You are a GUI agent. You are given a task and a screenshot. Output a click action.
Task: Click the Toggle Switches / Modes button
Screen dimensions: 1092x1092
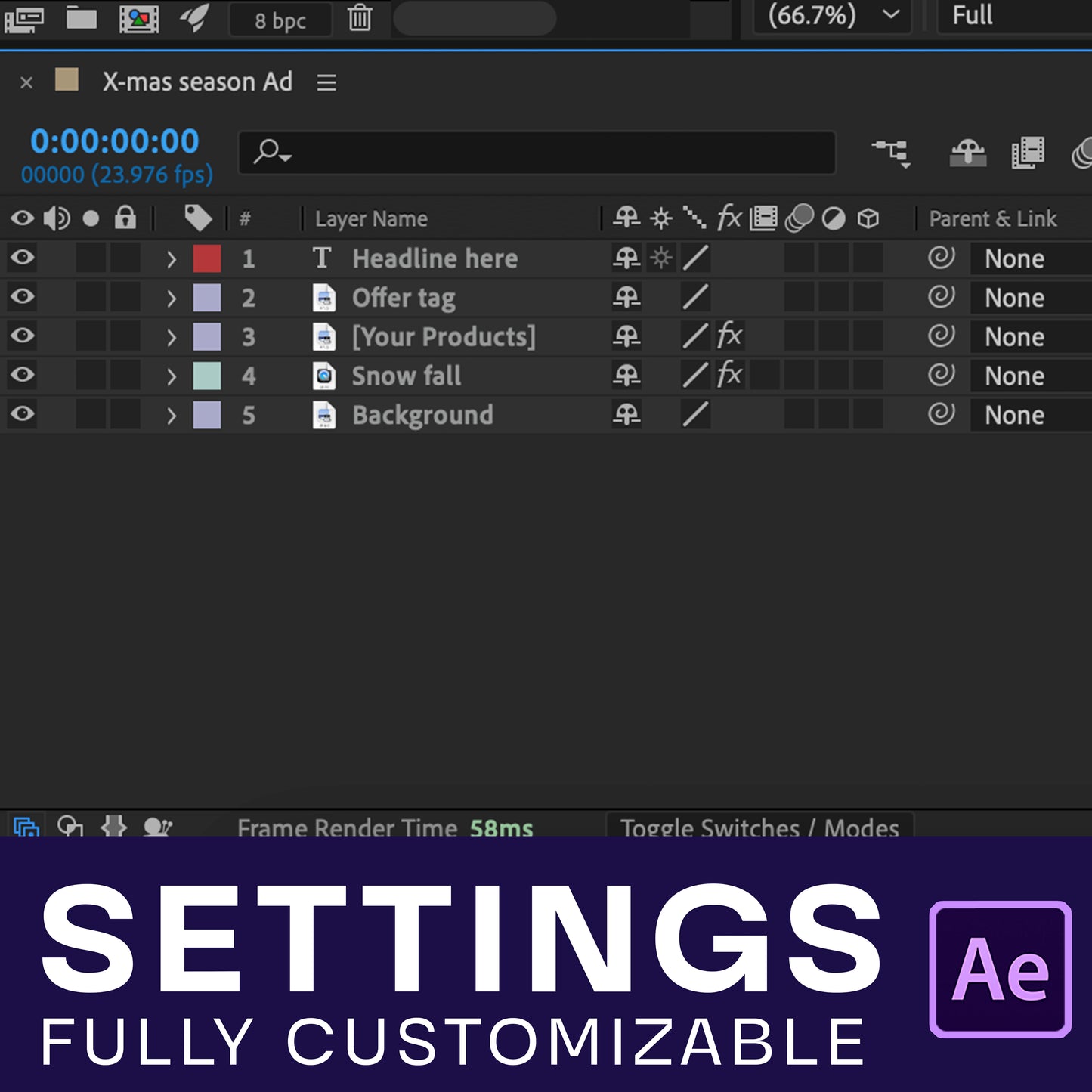coord(759,827)
